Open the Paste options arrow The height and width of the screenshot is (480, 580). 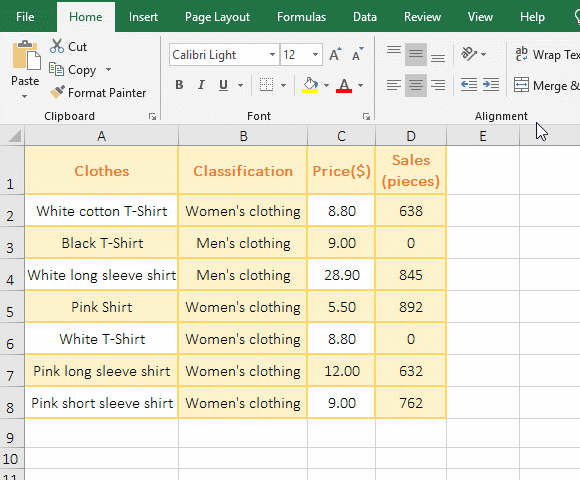(x=24, y=96)
